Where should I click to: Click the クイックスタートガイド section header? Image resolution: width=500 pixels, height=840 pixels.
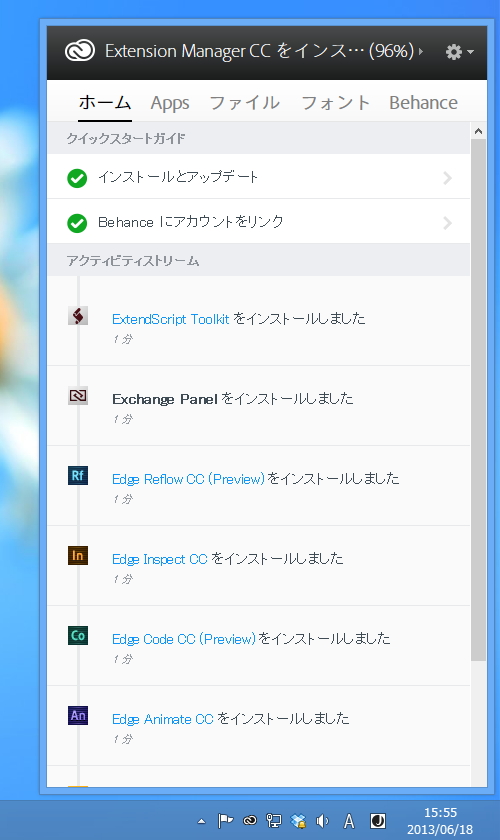[125, 139]
